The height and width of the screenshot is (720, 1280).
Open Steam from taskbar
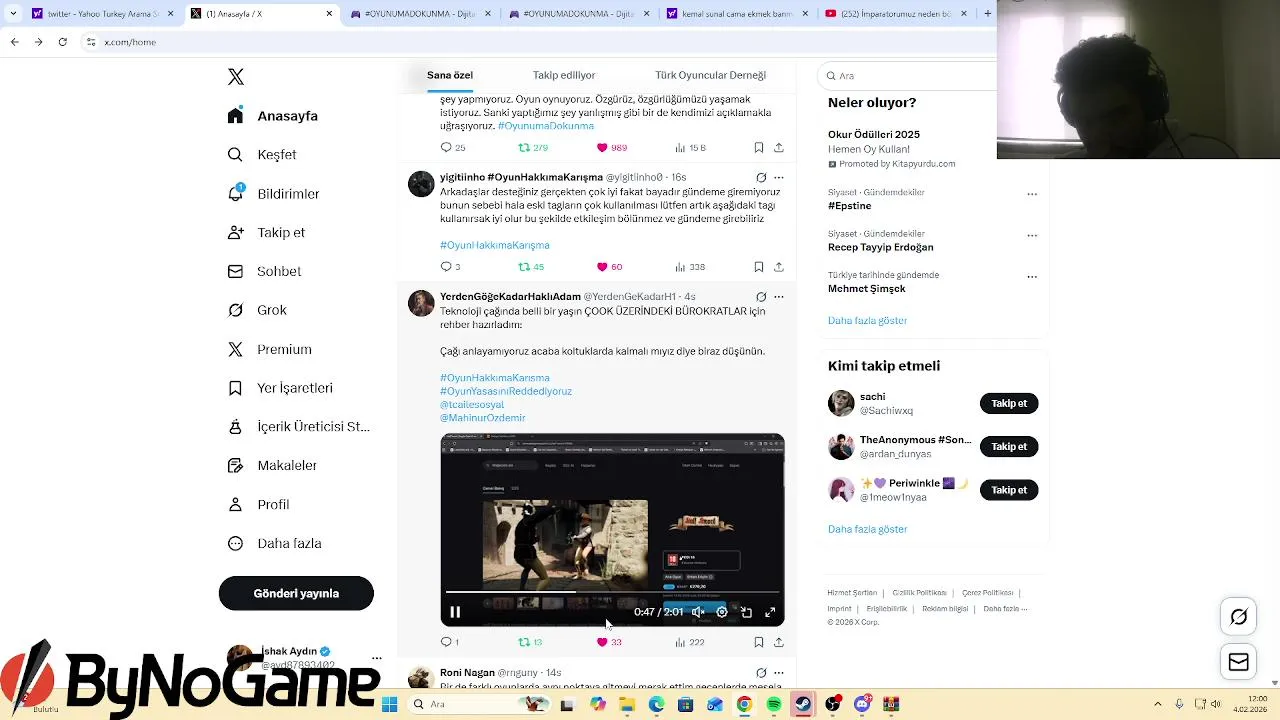803,705
